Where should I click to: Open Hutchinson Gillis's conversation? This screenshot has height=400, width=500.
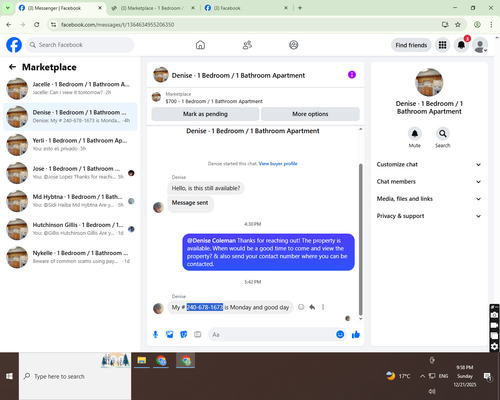[x=70, y=229]
